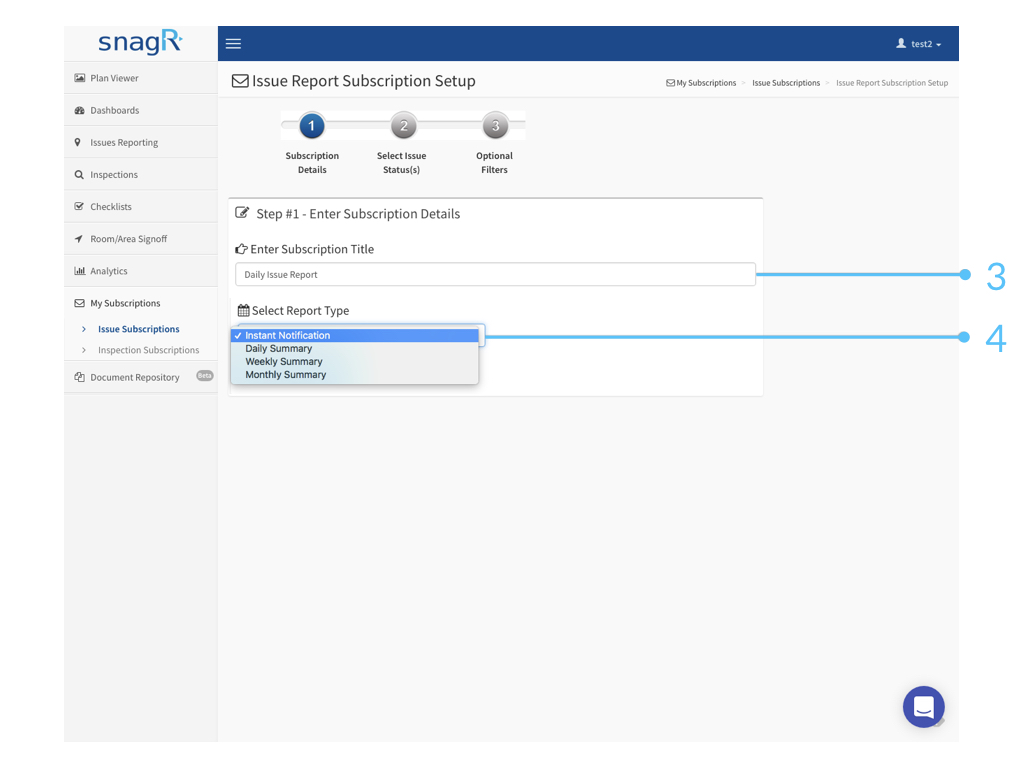Click the Beta badge on Document Repository

205,376
